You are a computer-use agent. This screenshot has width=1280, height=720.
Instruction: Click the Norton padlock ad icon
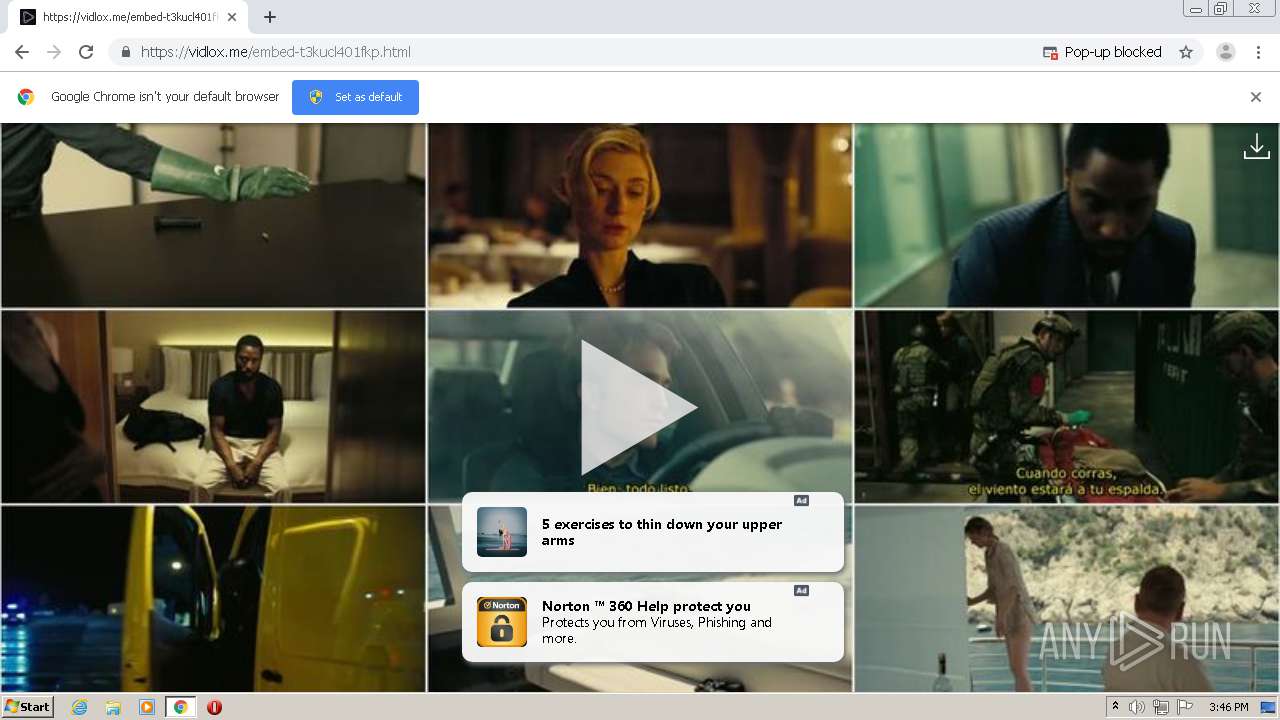pyautogui.click(x=502, y=622)
